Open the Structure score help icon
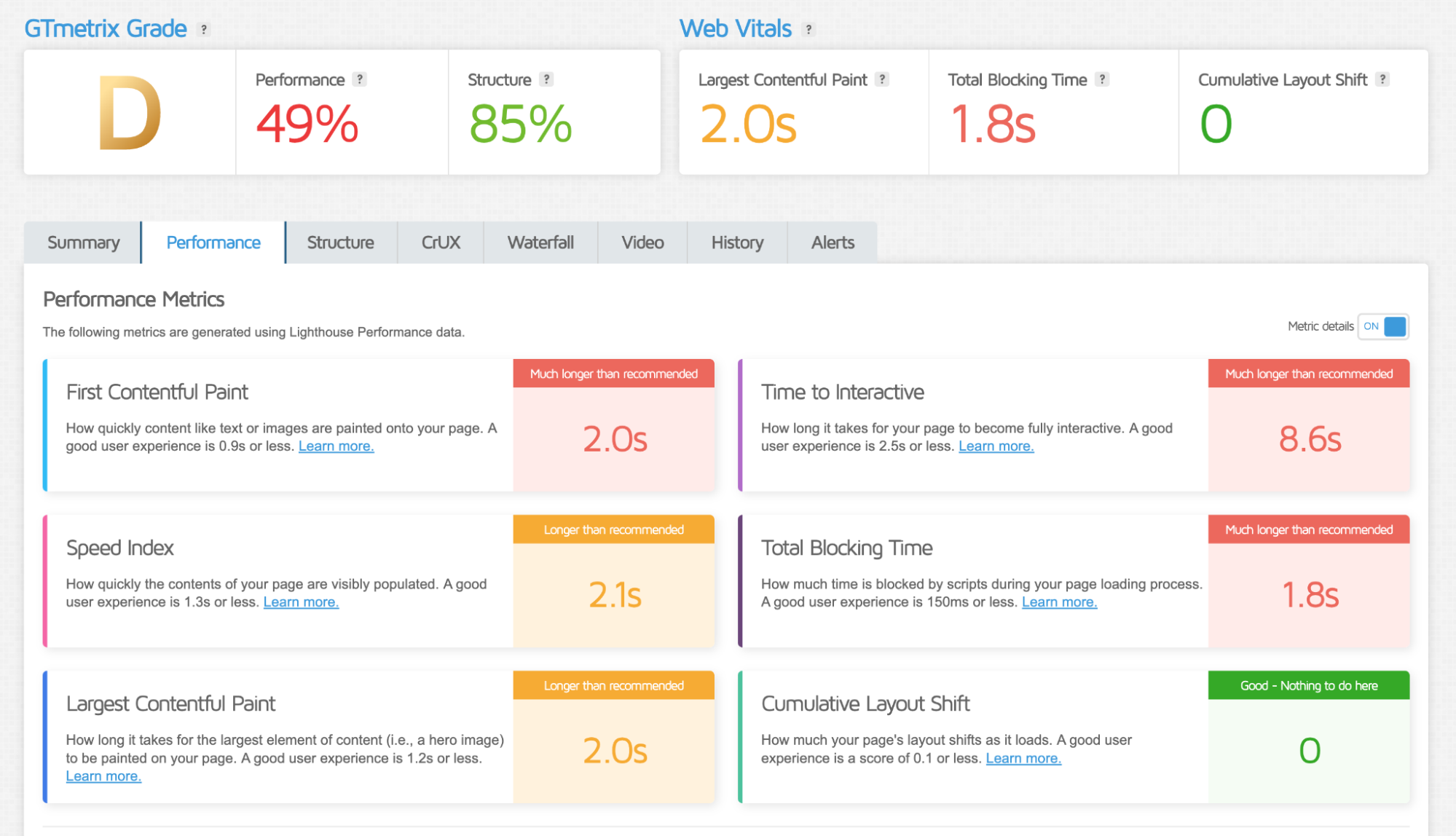Screen dimensions: 1456x836 [x=547, y=79]
